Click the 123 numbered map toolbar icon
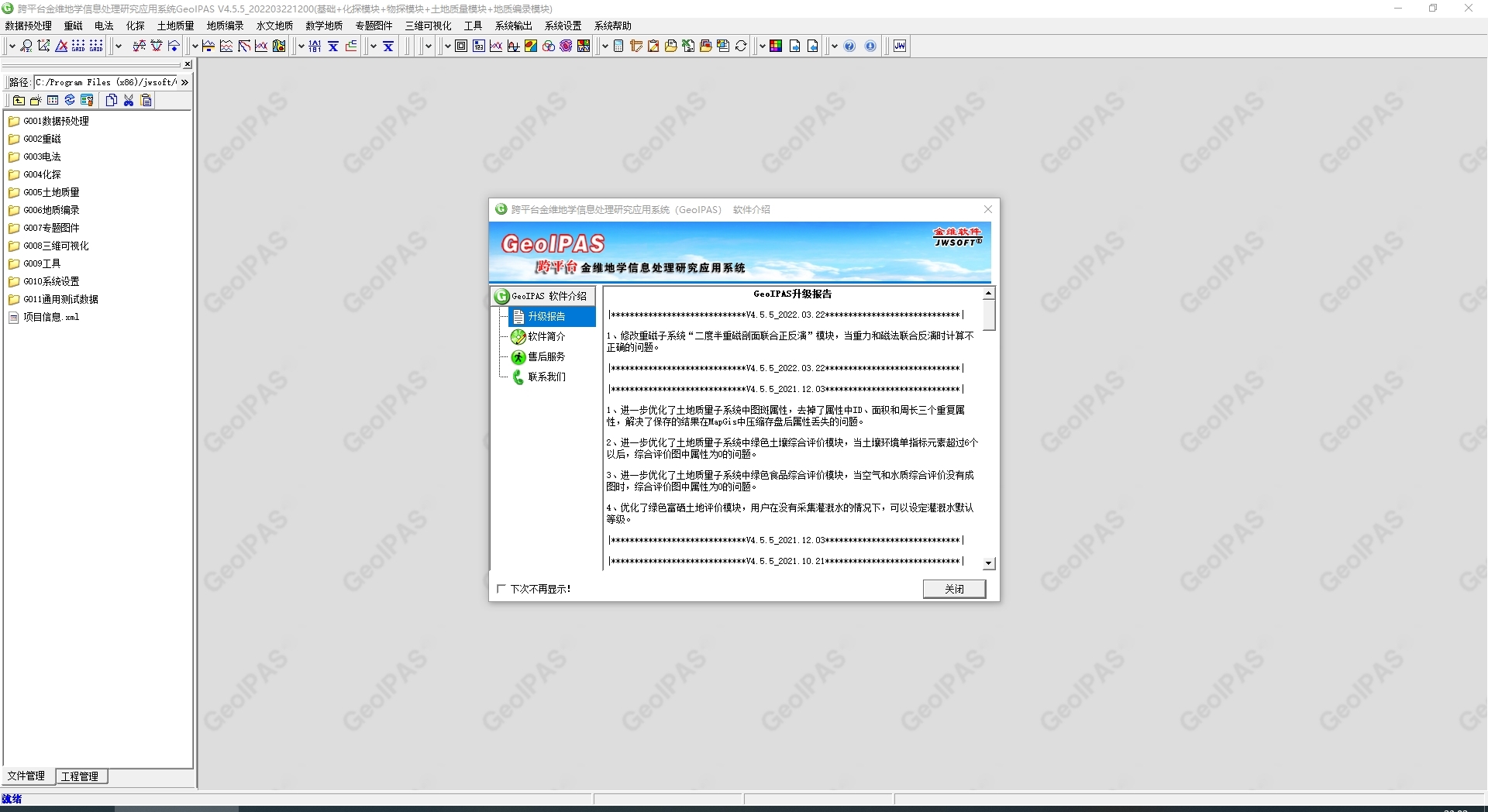1488x812 pixels. click(479, 46)
